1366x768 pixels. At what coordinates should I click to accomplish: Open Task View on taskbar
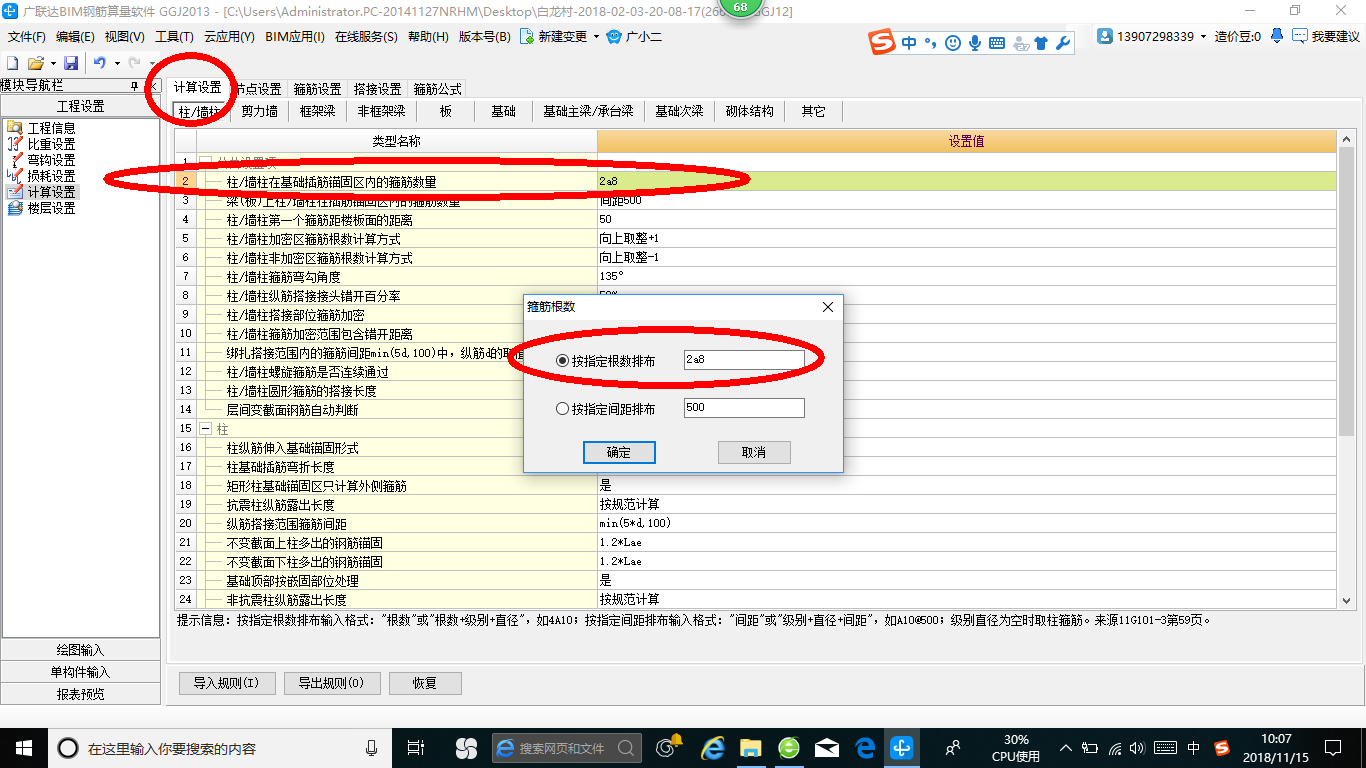[x=417, y=747]
